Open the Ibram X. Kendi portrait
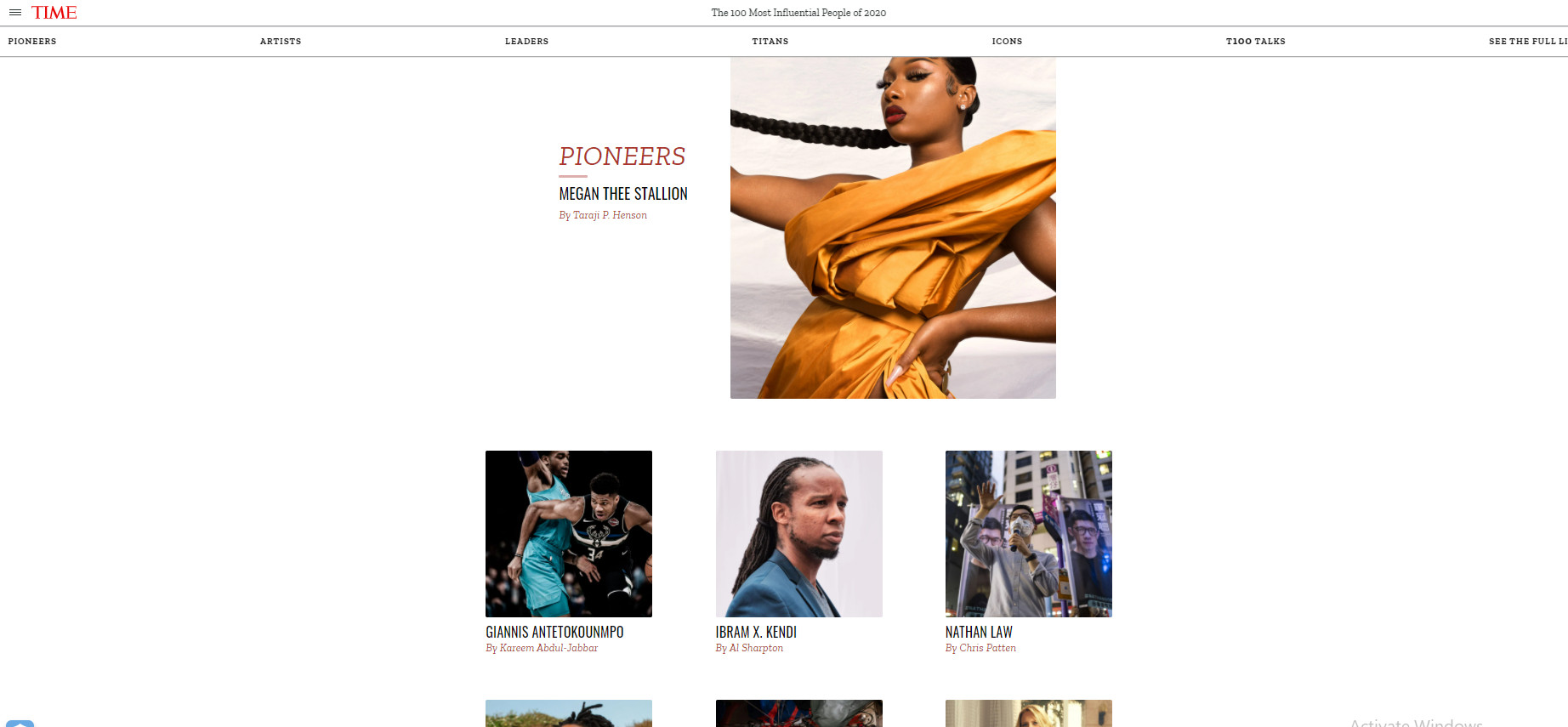This screenshot has height=727, width=1568. click(x=799, y=534)
